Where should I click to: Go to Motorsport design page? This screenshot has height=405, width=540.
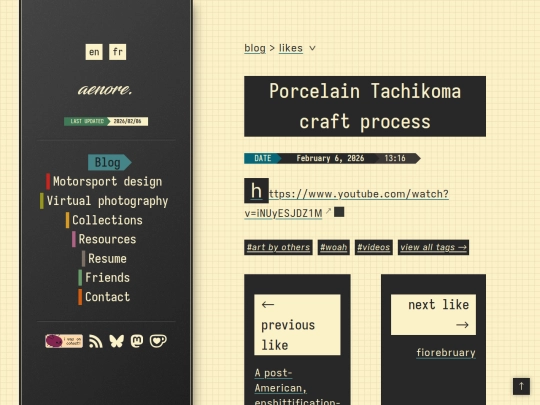(104, 181)
